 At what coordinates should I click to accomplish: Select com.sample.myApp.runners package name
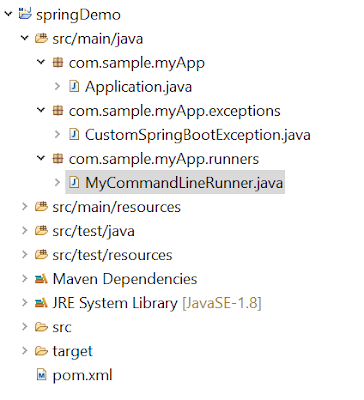click(x=164, y=159)
